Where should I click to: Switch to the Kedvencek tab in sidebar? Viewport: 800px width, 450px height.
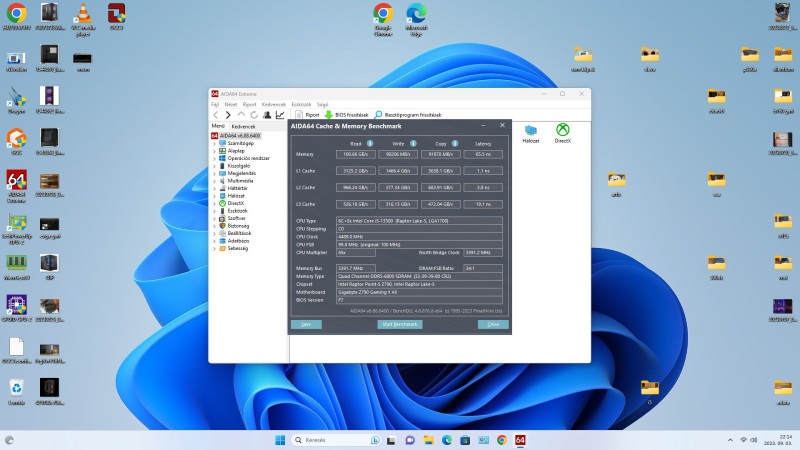click(x=243, y=126)
